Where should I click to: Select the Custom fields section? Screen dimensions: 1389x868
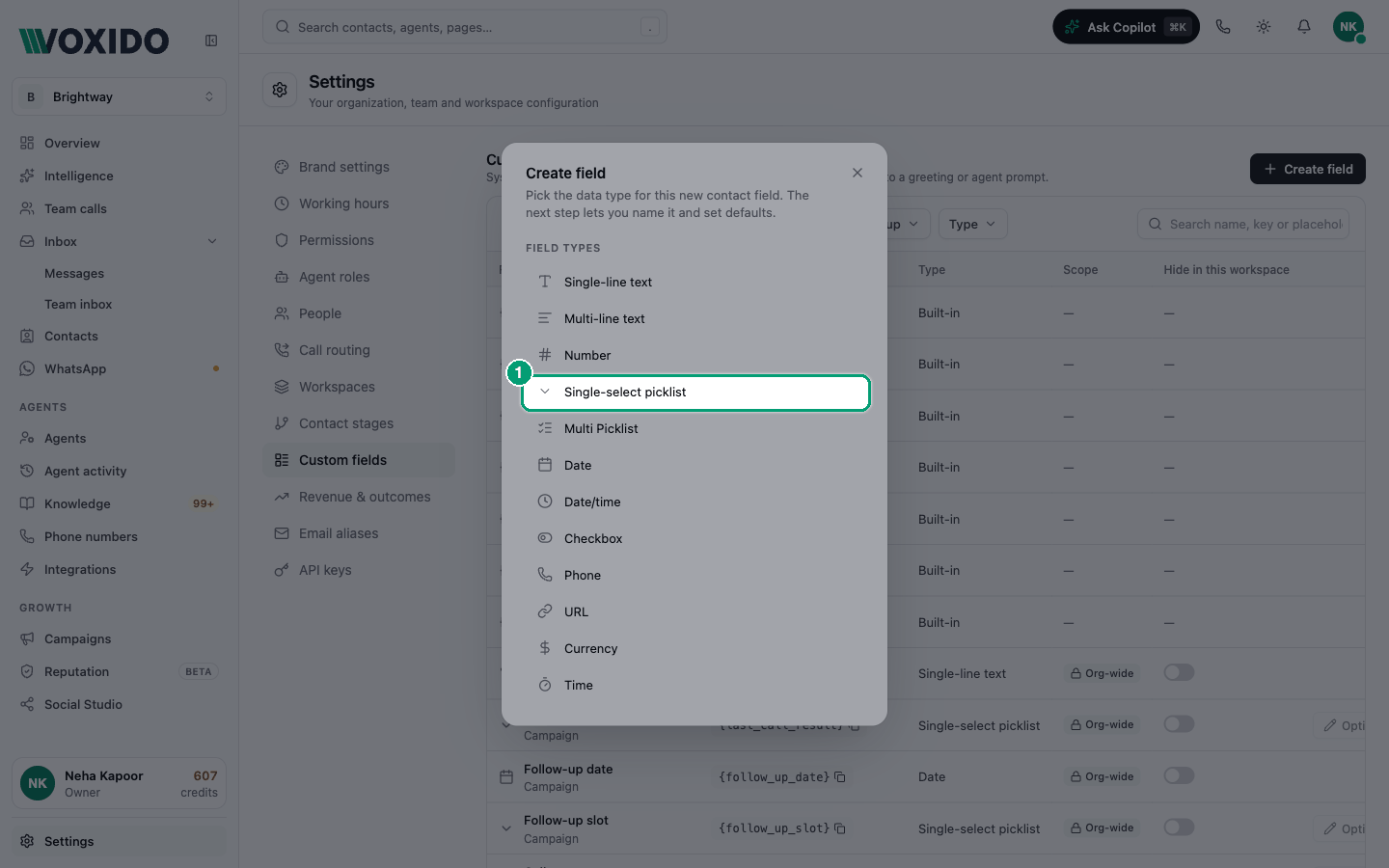359,460
